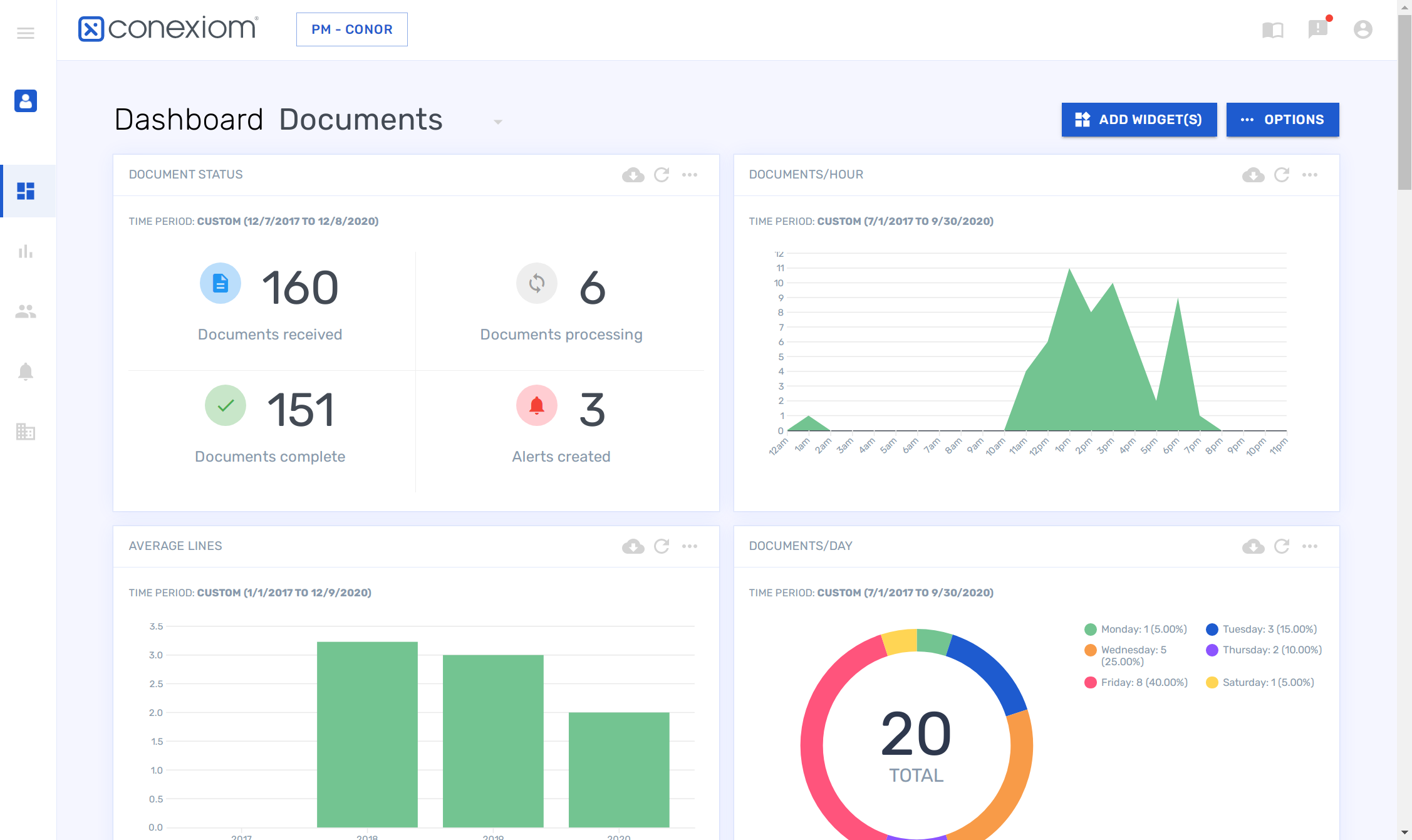Open Documents/Day widget three-dot menu
This screenshot has height=840, width=1412.
(1310, 546)
